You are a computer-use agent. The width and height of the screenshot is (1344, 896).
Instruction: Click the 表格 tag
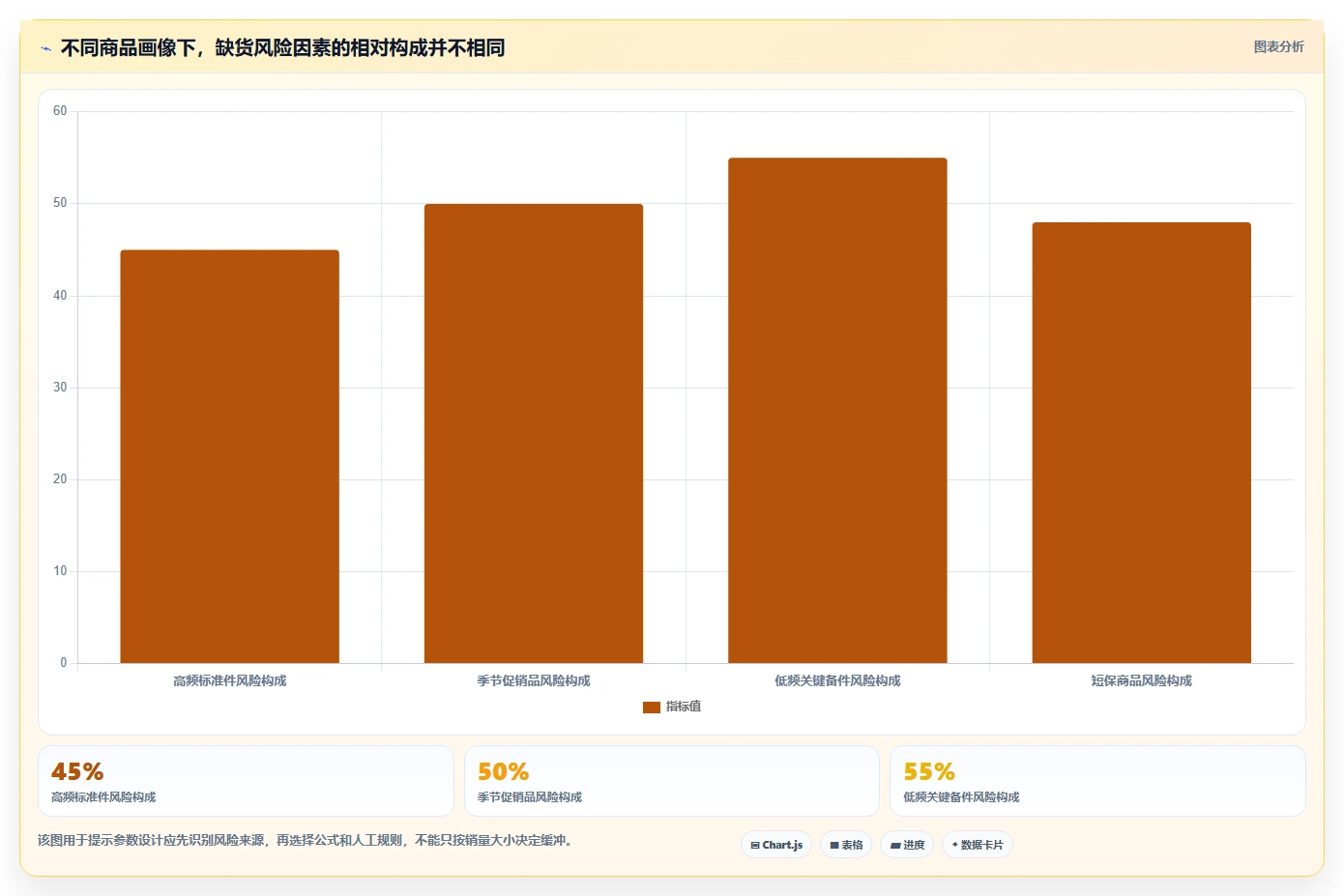[x=846, y=845]
